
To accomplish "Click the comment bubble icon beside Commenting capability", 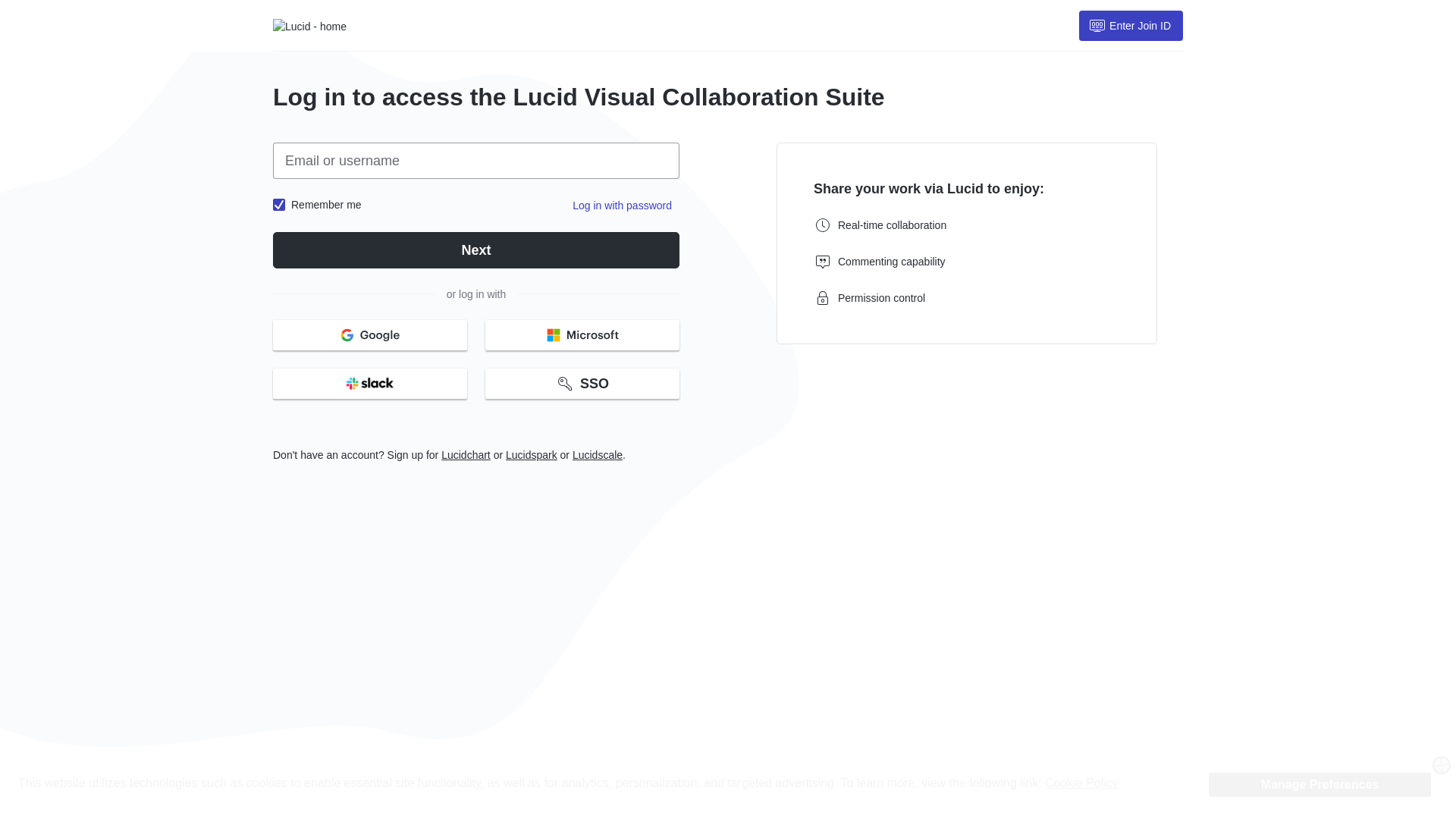I will pyautogui.click(x=823, y=262).
